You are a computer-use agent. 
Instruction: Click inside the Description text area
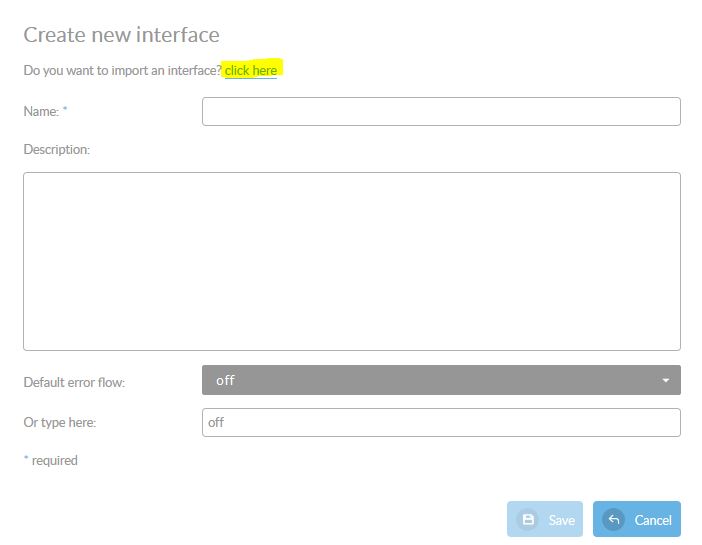[351, 261]
